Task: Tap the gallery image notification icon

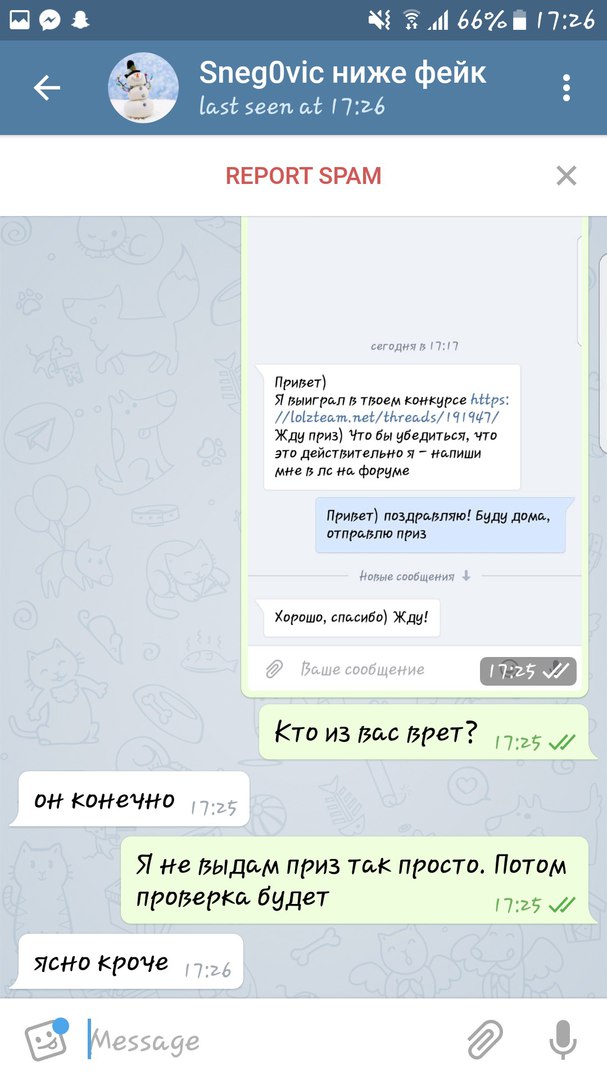Action: point(19,20)
